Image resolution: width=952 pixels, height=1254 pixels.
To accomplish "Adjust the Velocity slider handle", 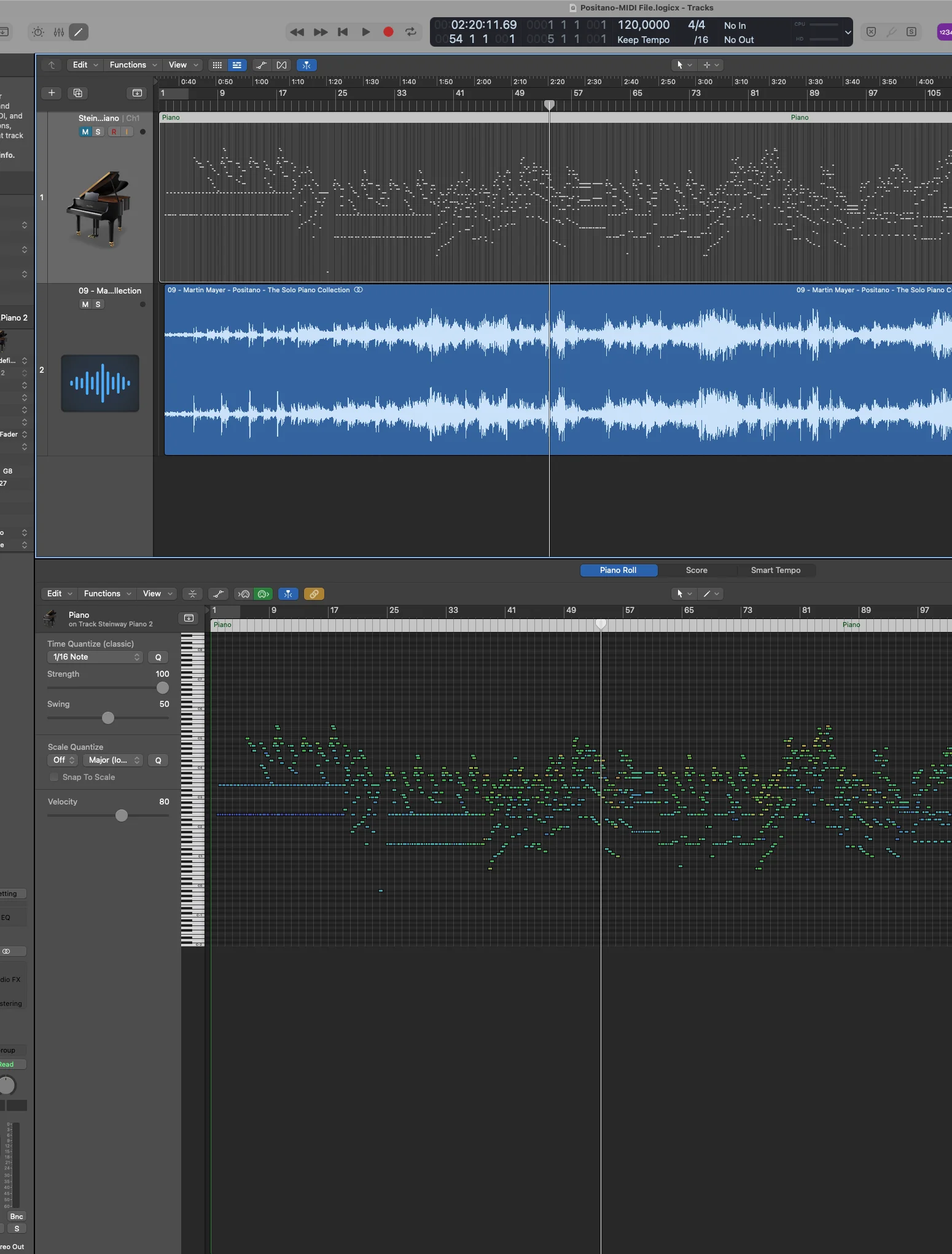I will [x=122, y=816].
